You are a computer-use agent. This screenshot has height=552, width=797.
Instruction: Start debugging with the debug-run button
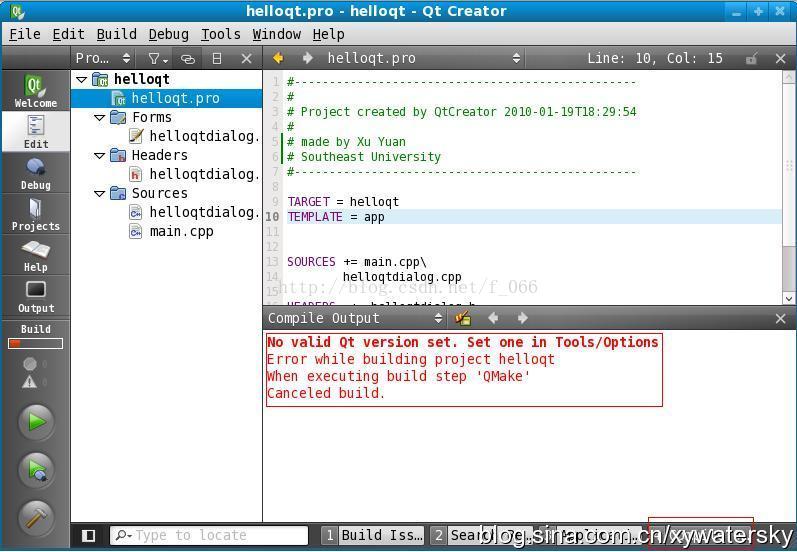tap(36, 470)
